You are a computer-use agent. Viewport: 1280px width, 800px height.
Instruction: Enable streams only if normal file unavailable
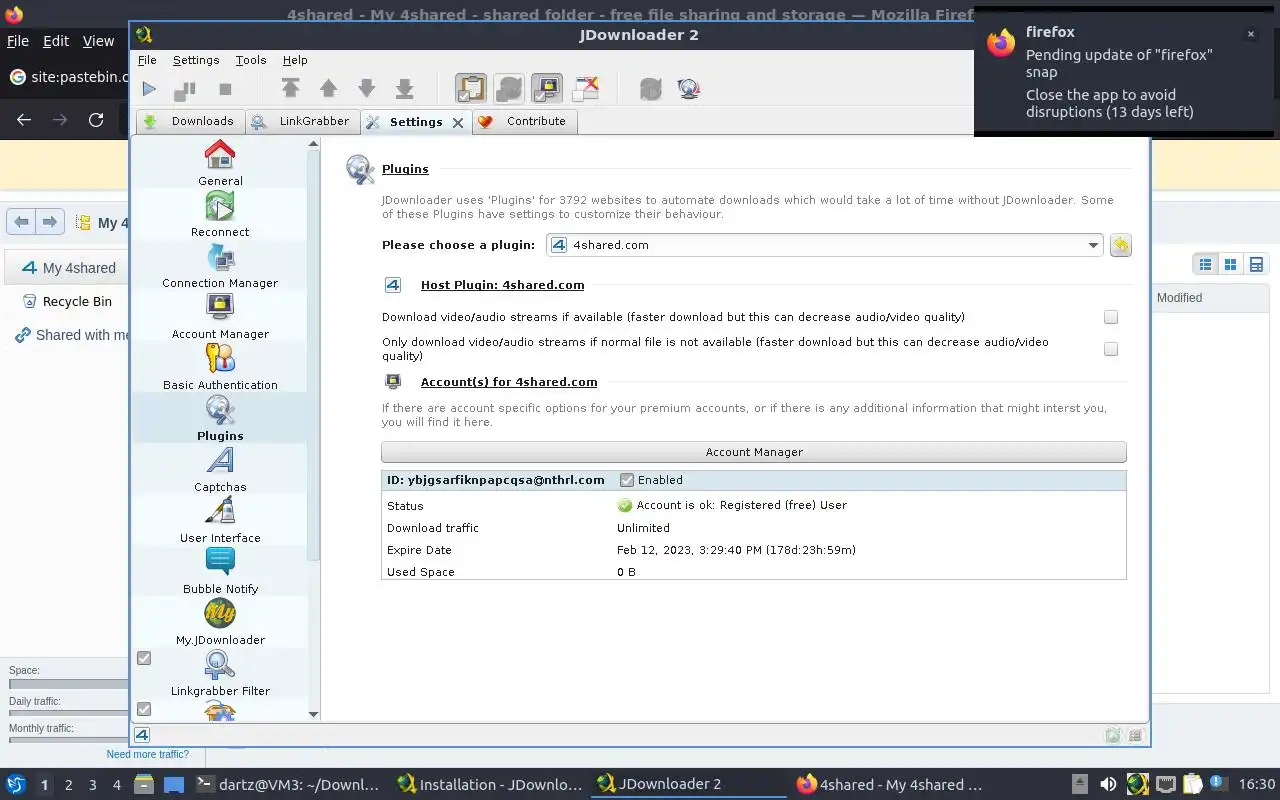click(1111, 349)
